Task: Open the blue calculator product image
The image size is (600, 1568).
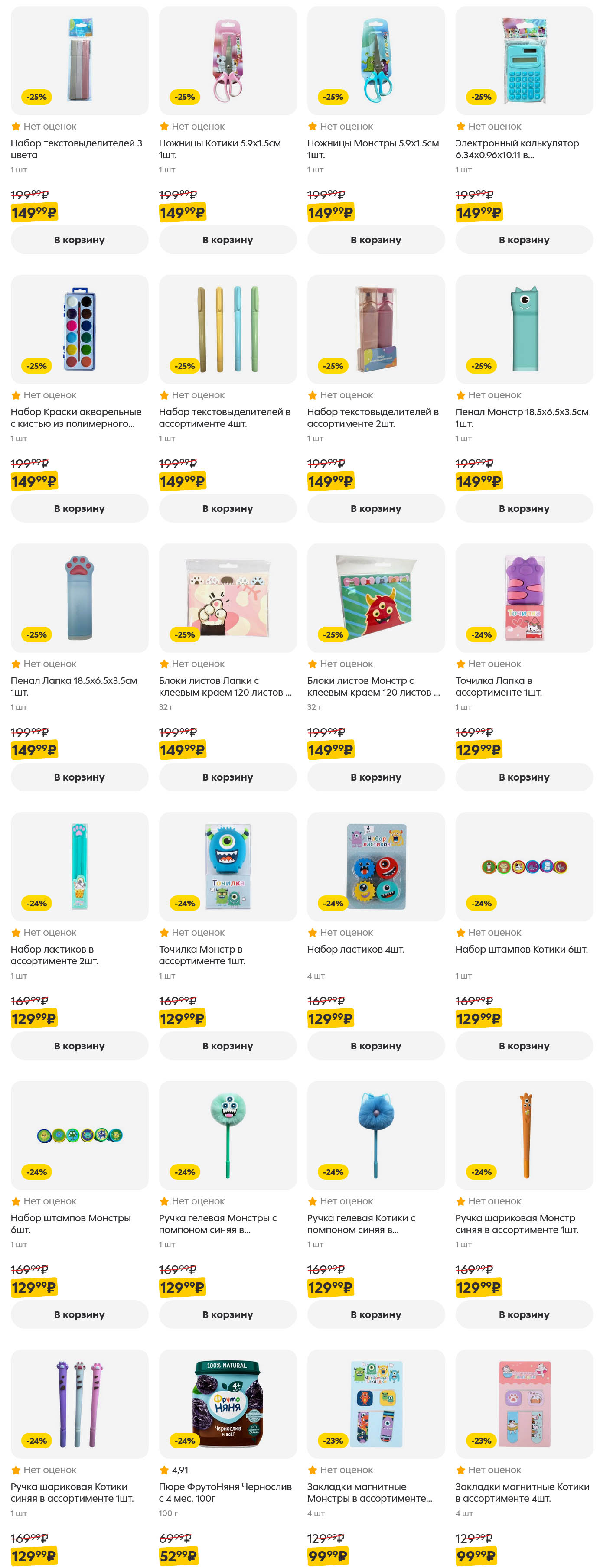Action: (x=524, y=61)
